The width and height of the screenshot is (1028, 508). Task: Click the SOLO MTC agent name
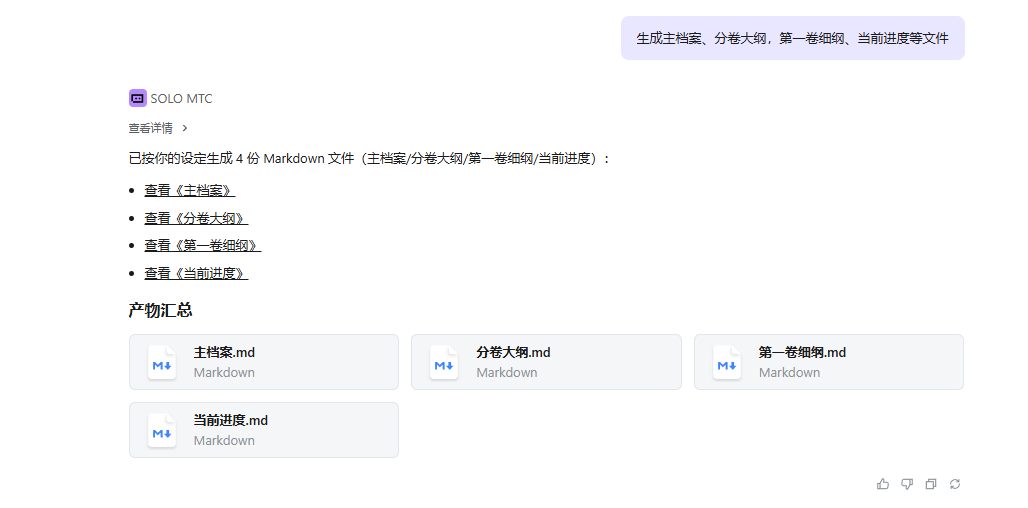tap(181, 98)
